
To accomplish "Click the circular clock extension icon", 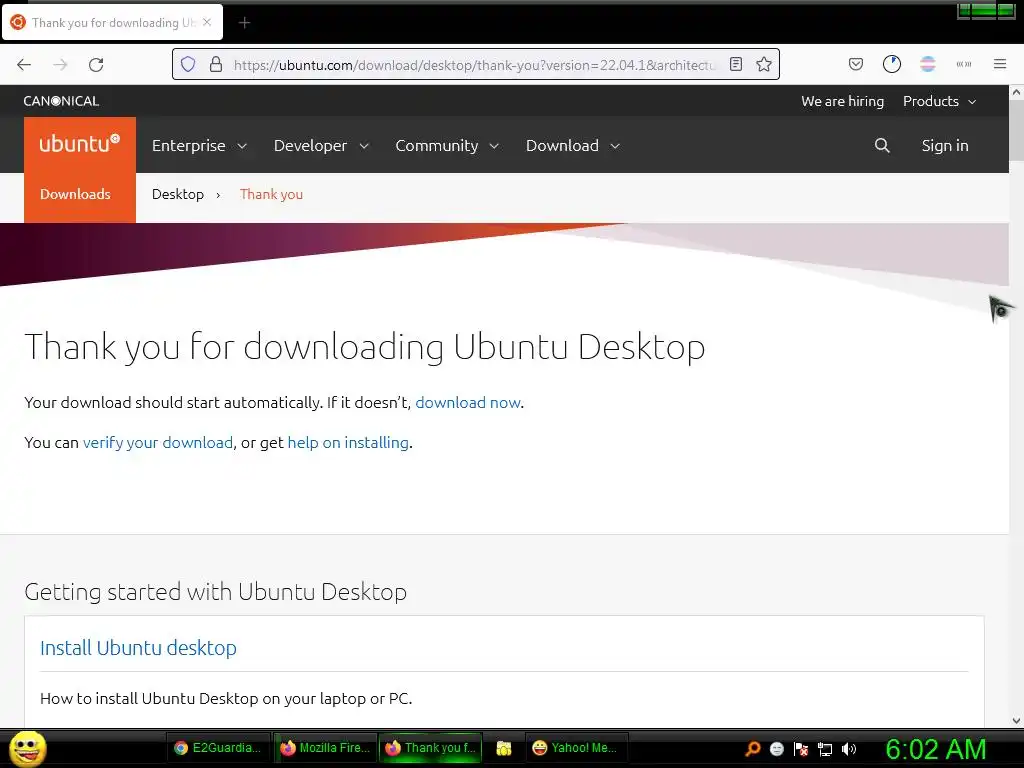I will point(891,64).
